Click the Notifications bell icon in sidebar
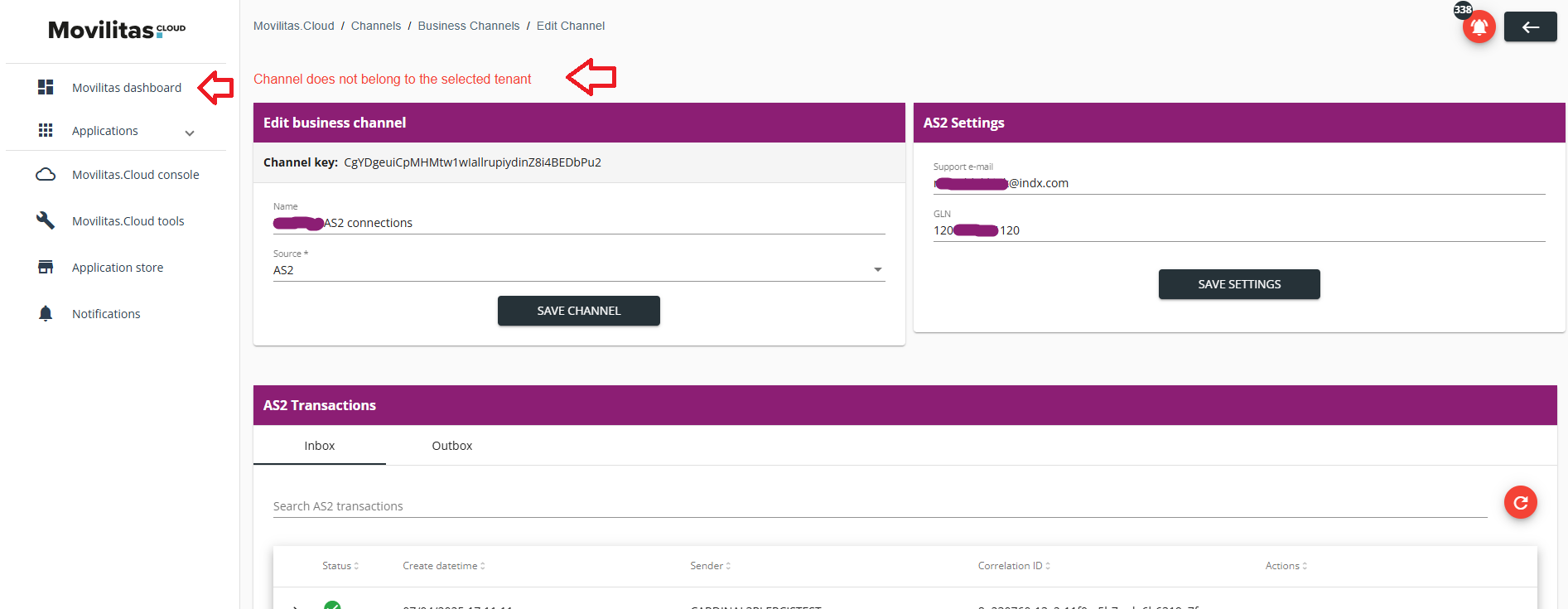The height and width of the screenshot is (609, 1568). pos(46,313)
